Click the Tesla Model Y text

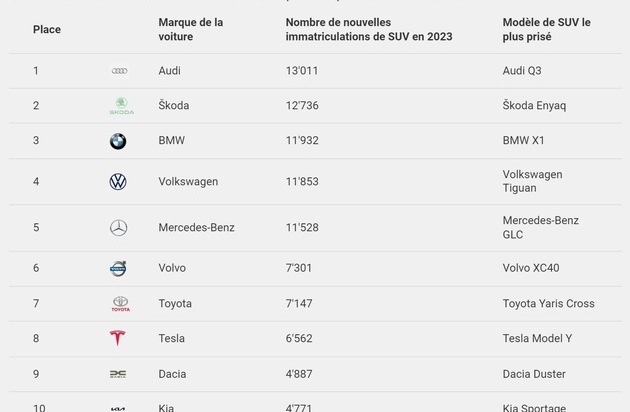(x=537, y=339)
